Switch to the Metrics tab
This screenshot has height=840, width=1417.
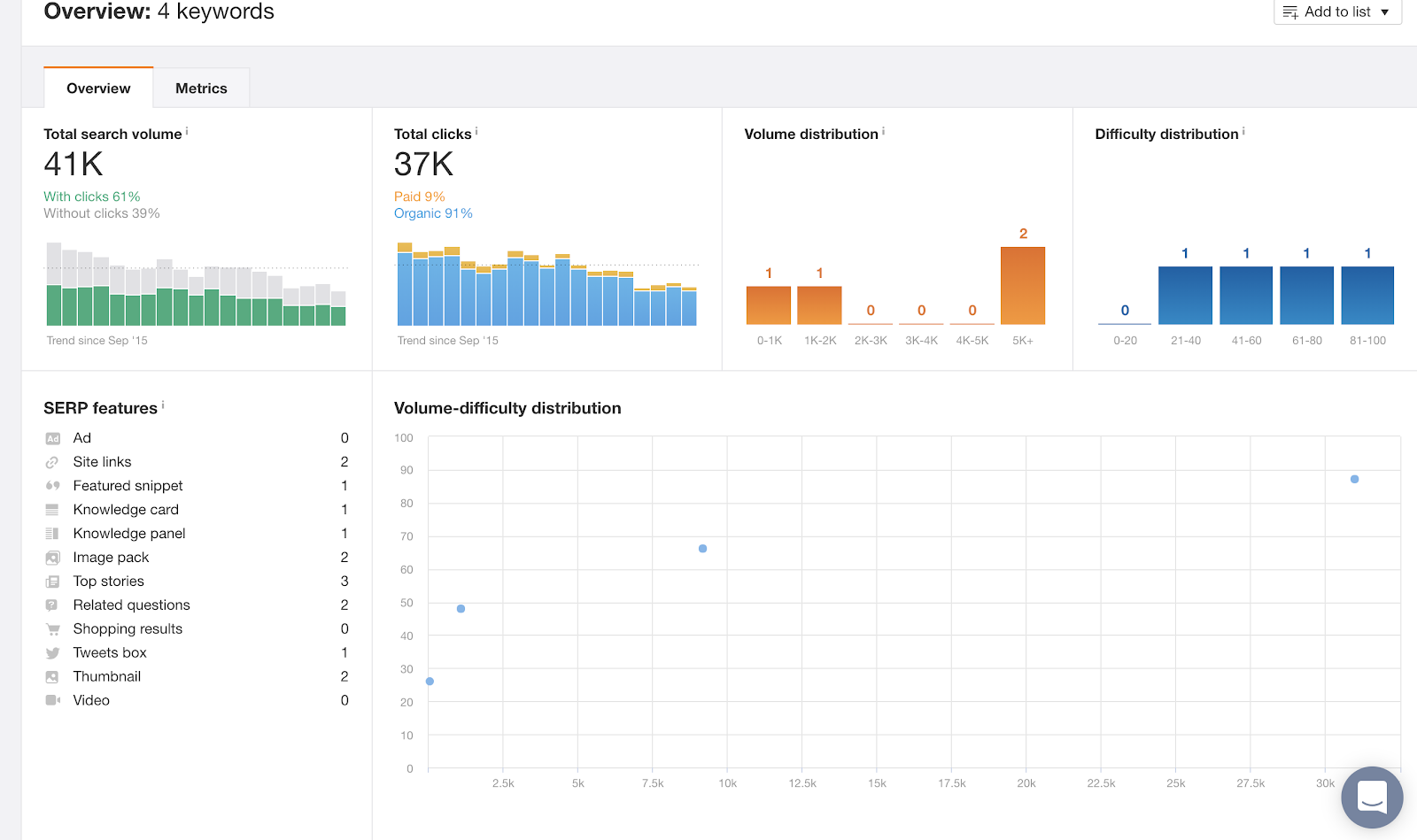click(201, 89)
